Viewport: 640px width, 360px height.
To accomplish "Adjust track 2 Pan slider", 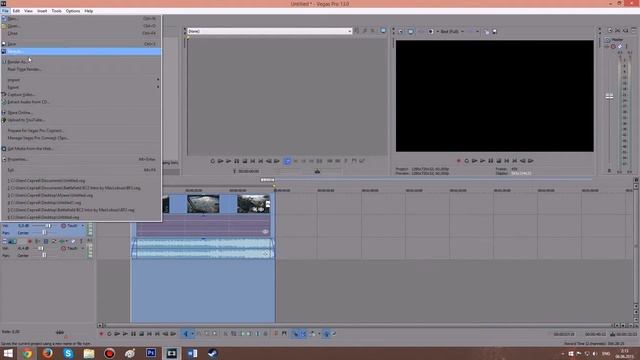I will pos(44,255).
